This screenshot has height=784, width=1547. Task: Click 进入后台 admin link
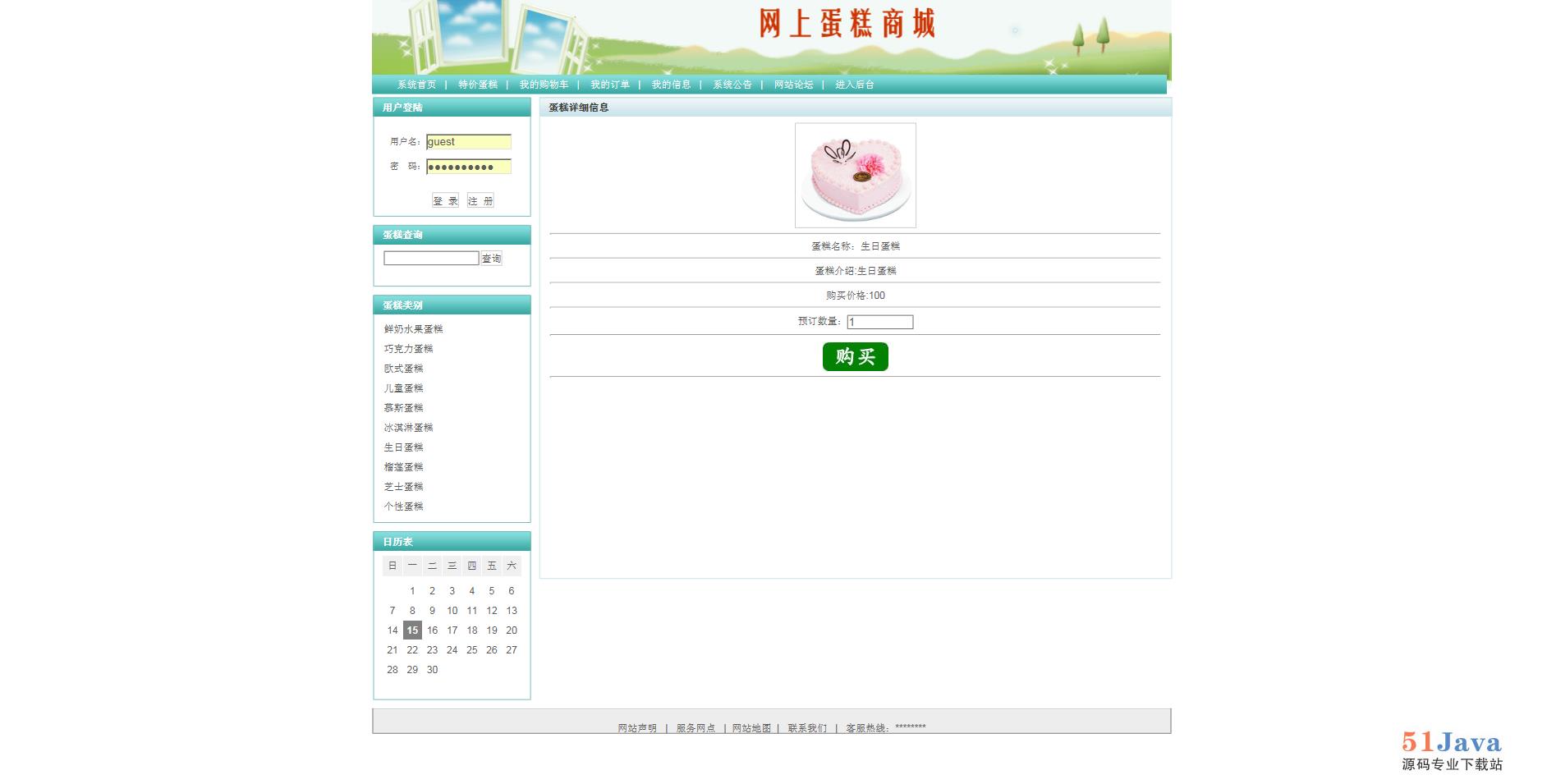(x=855, y=85)
